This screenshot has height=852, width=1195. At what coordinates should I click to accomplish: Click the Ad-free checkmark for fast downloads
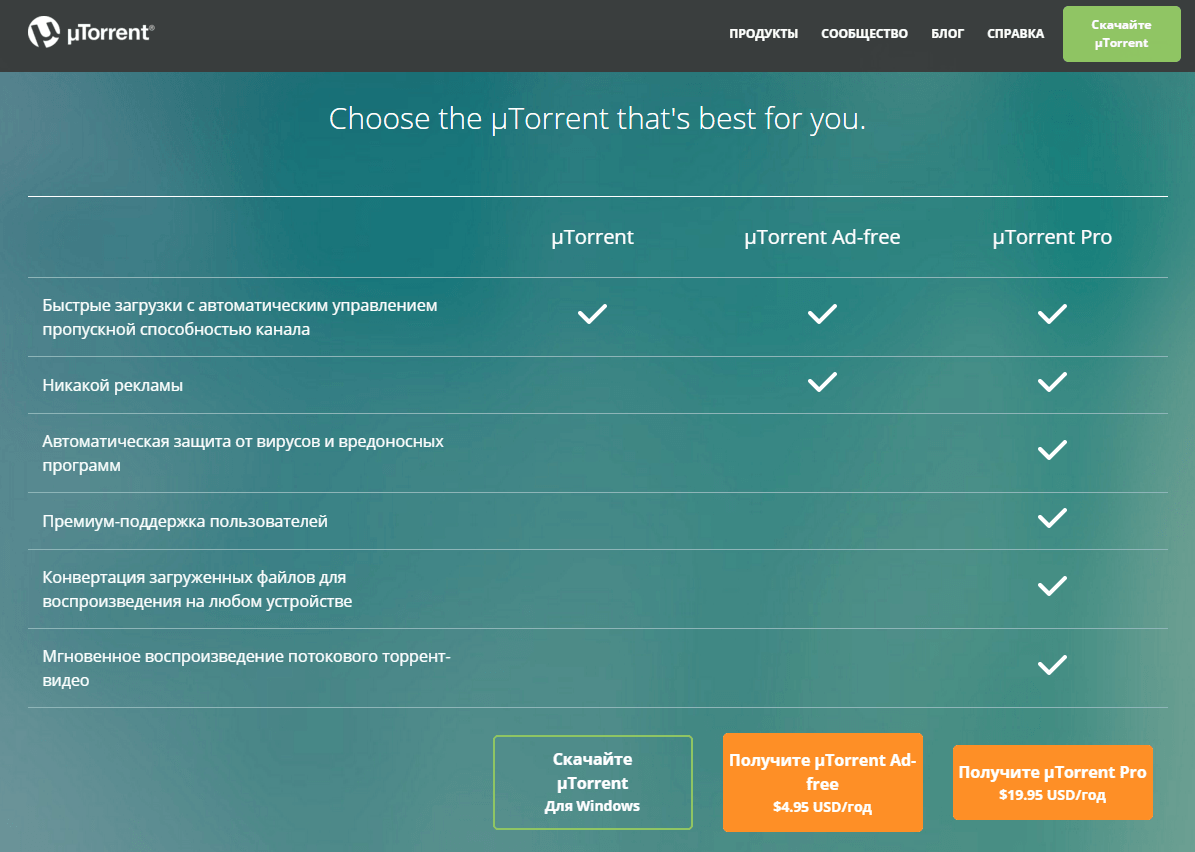tap(822, 315)
